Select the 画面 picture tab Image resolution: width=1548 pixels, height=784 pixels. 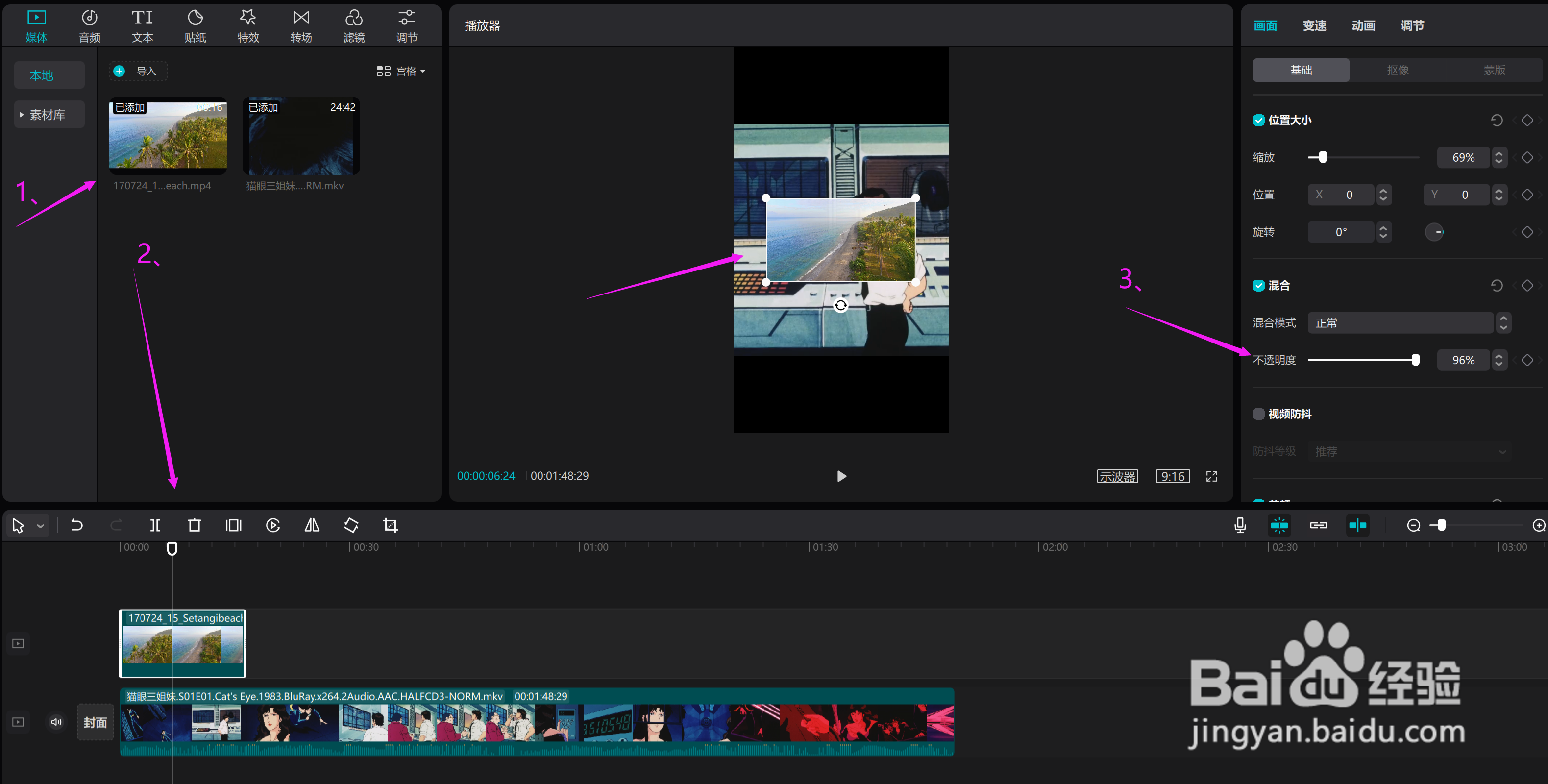[x=1266, y=26]
